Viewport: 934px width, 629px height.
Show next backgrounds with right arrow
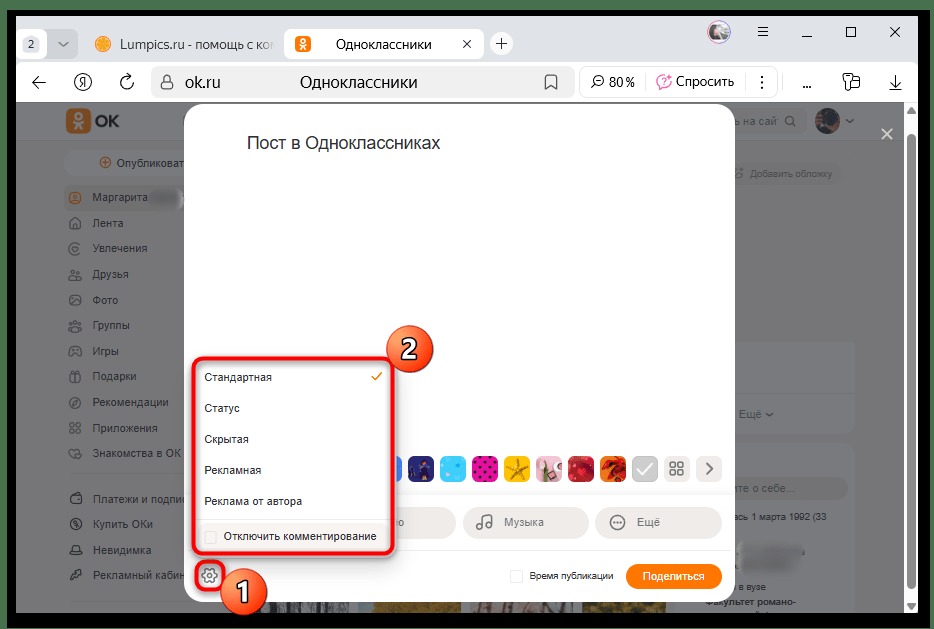point(709,469)
